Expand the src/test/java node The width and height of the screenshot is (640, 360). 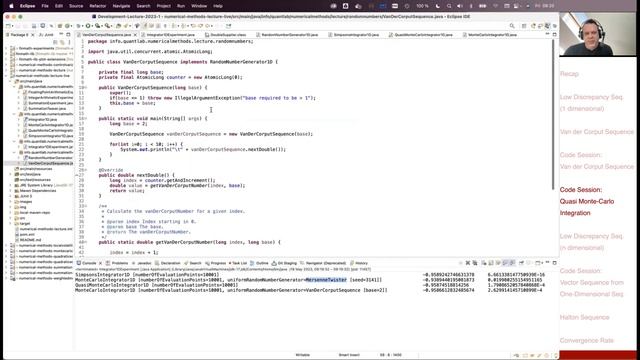(x=11, y=174)
